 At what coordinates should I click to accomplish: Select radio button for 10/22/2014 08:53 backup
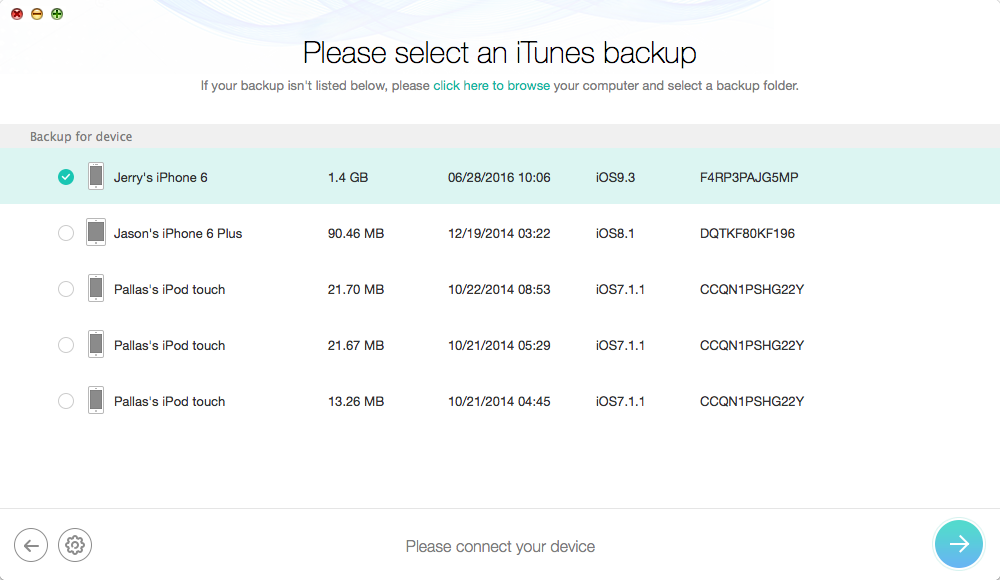tap(66, 289)
